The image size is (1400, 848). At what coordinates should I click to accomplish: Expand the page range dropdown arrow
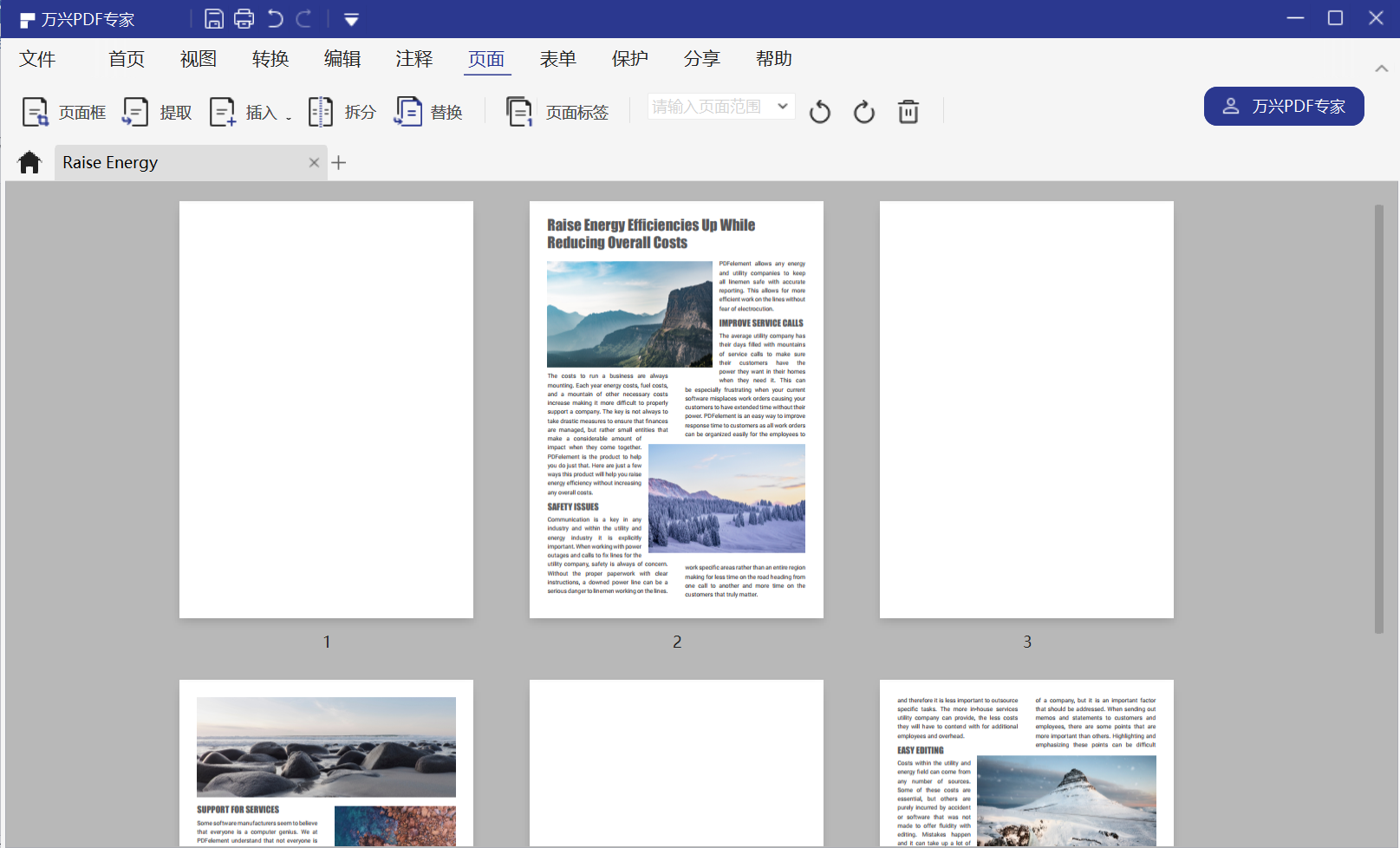(782, 107)
